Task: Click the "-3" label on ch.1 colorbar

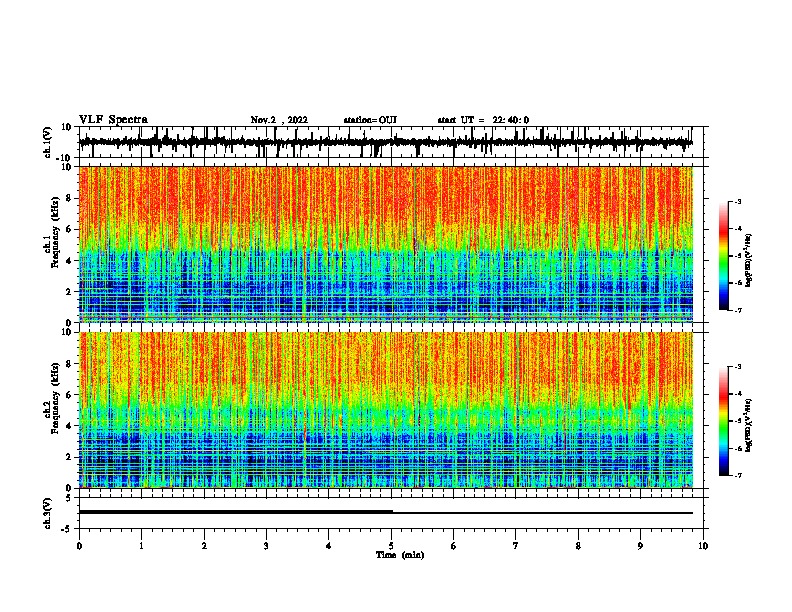Action: point(737,201)
